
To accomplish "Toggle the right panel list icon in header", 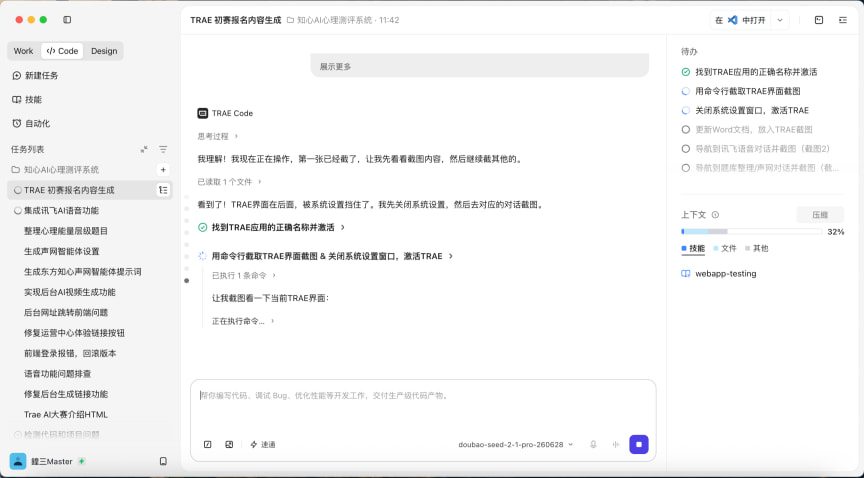I will point(843,20).
